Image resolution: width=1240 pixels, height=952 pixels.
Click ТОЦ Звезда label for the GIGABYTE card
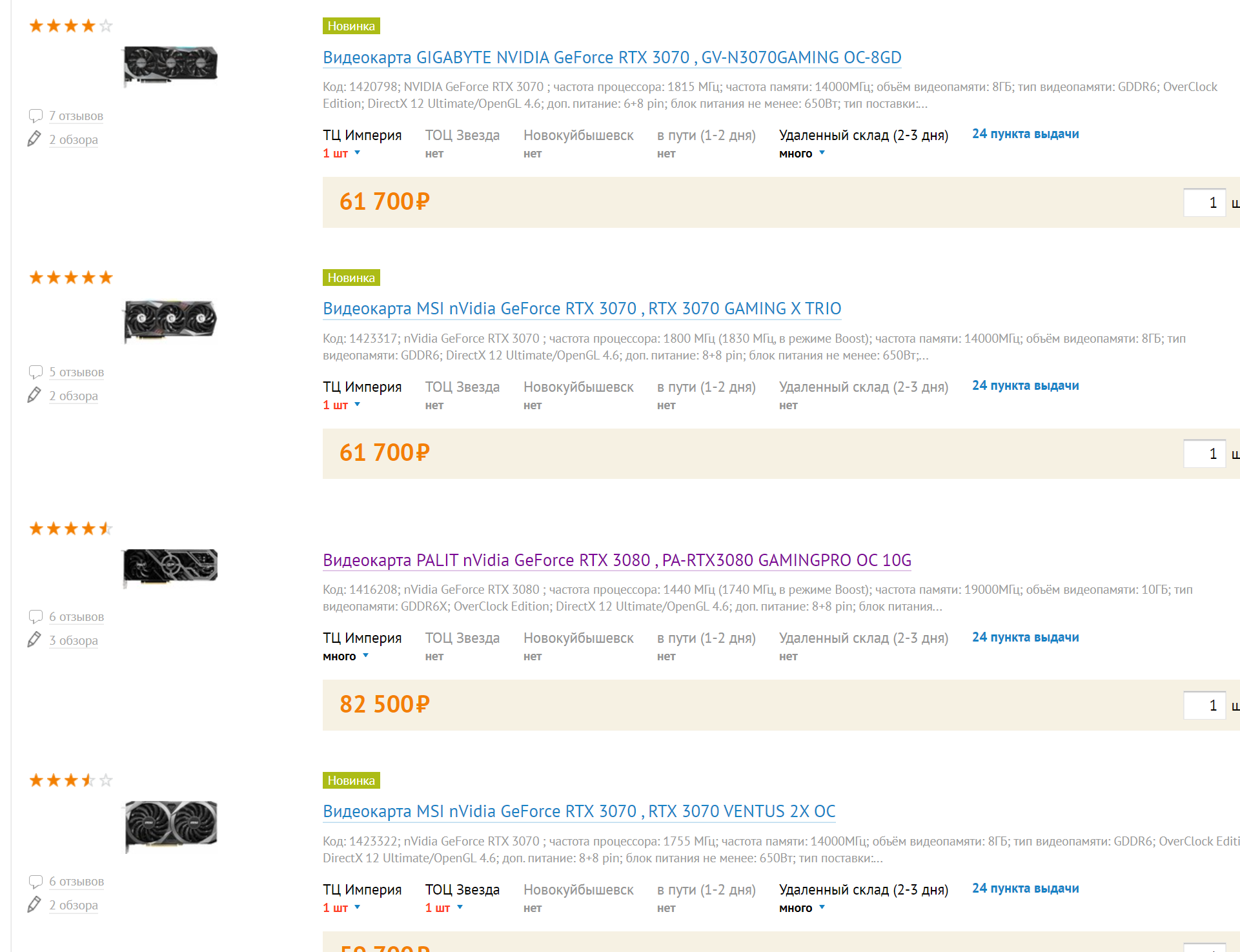[x=462, y=136]
